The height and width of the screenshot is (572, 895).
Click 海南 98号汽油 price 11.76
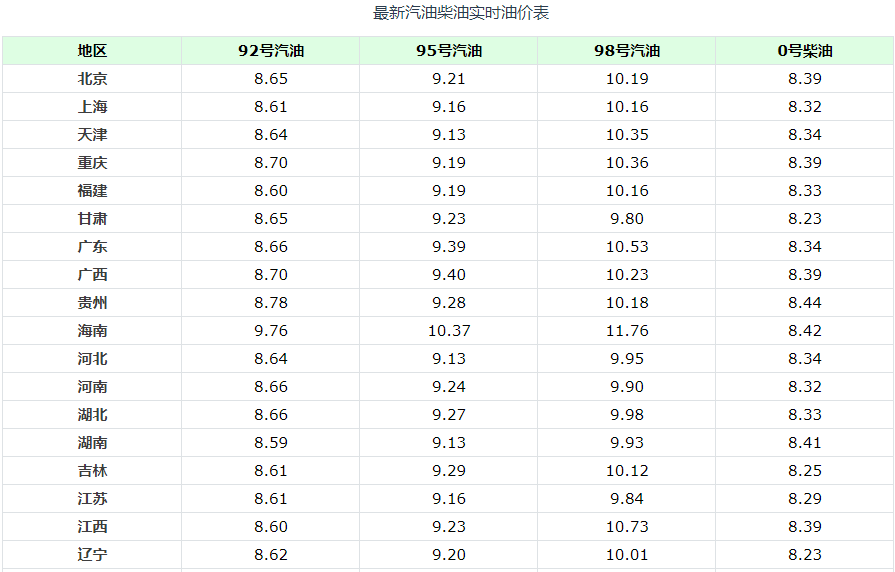pyautogui.click(x=626, y=331)
